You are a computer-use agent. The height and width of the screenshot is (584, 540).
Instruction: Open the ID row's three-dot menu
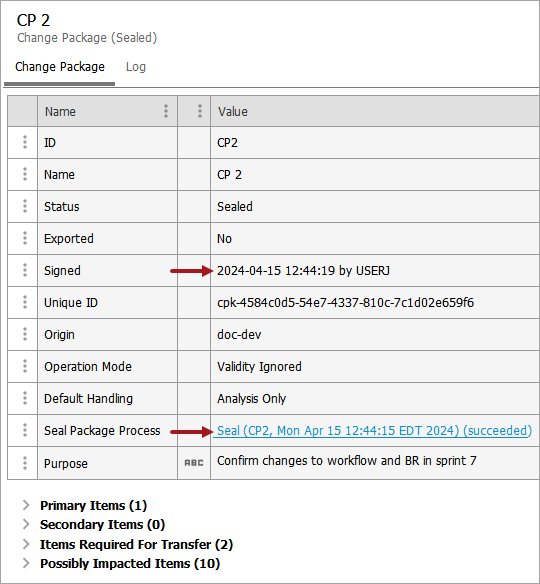click(25, 142)
